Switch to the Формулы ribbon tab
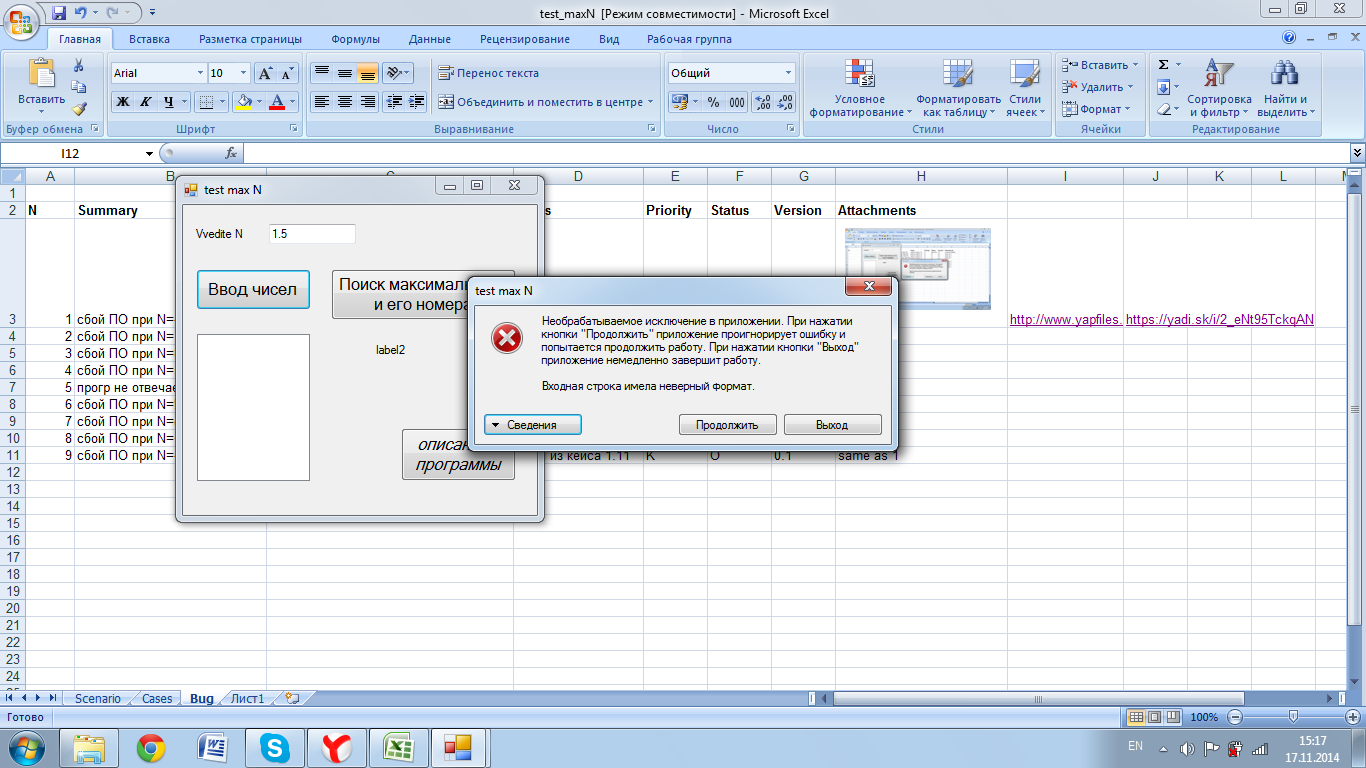1366x768 pixels. point(355,39)
